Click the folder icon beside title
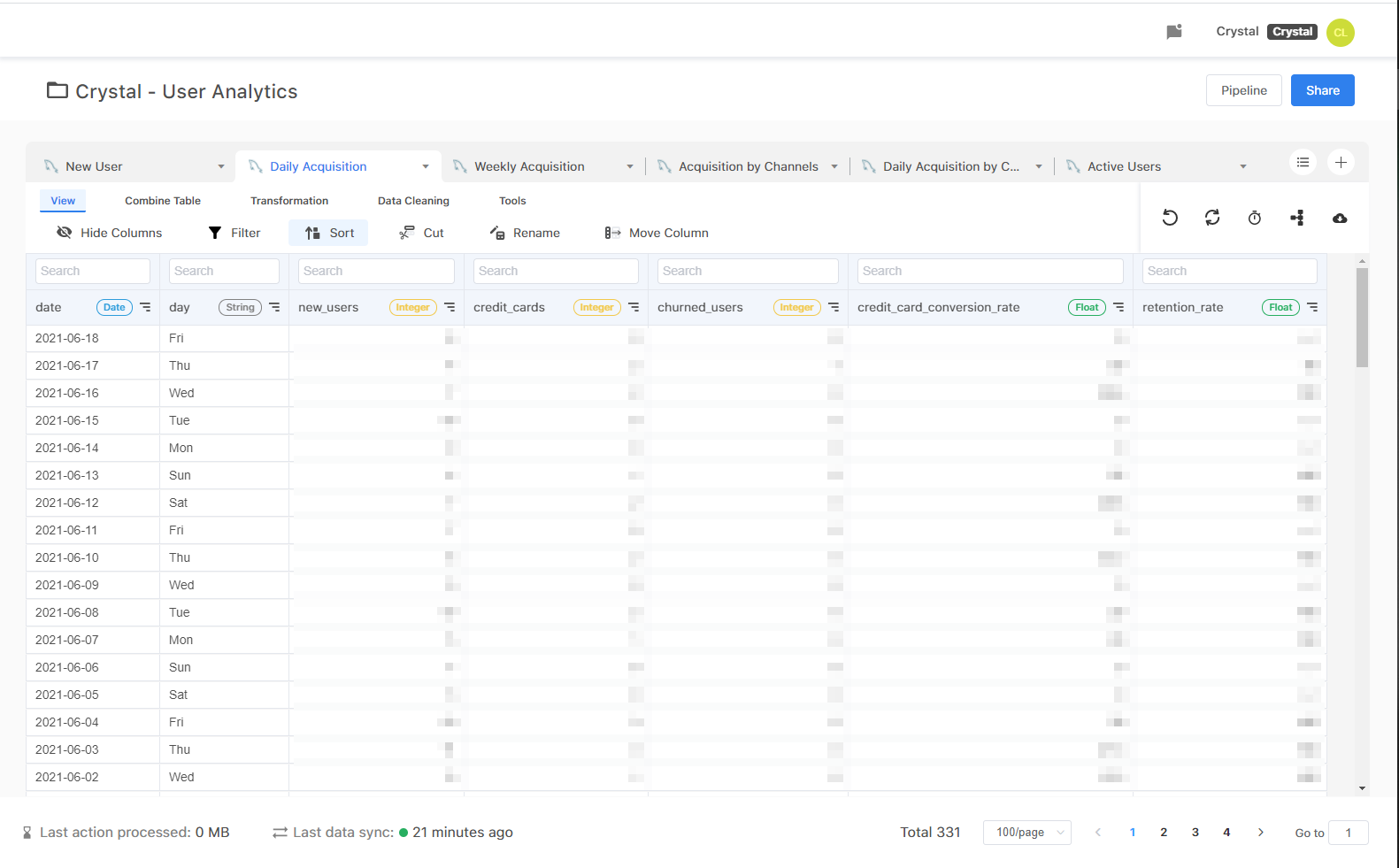 58,90
